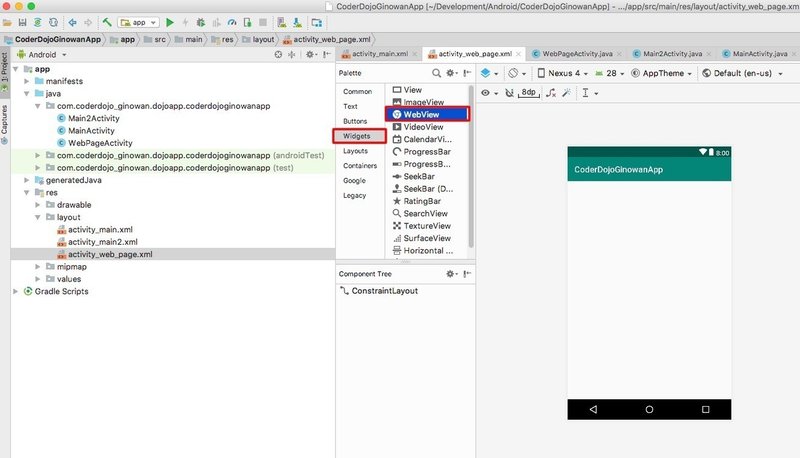Click the Sync project toolbar icon
This screenshot has height=458, width=800.
tap(38, 22)
